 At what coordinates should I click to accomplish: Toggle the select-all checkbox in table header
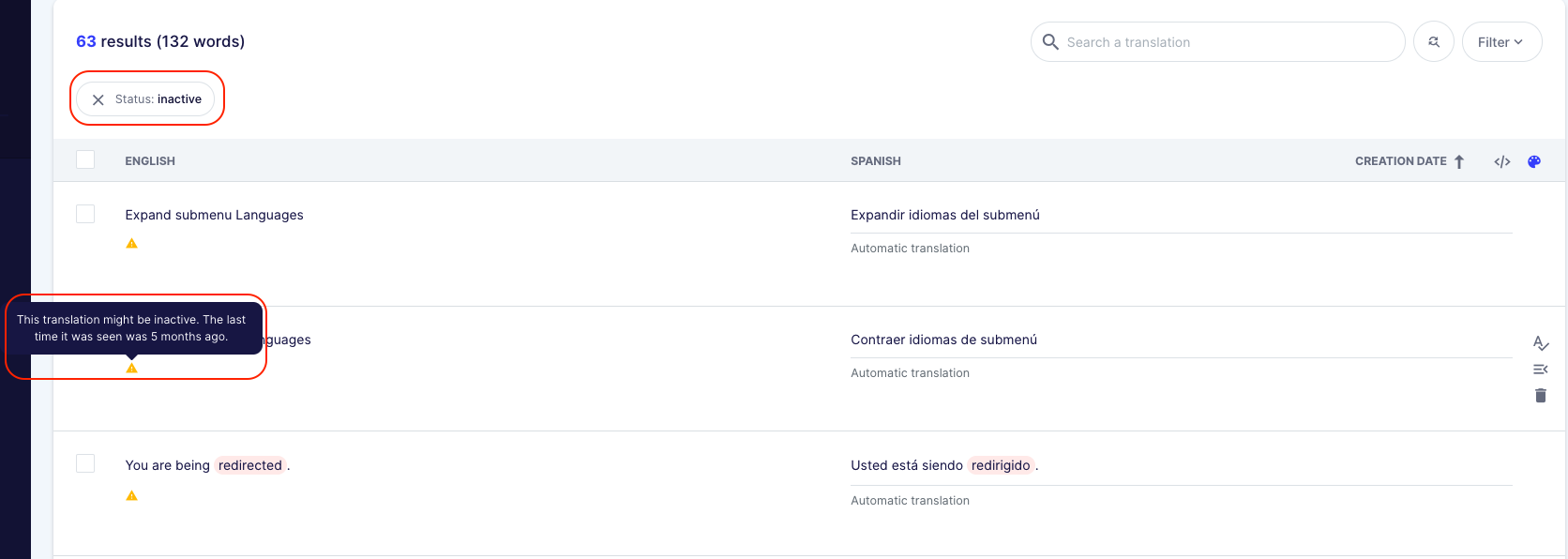pos(85,159)
